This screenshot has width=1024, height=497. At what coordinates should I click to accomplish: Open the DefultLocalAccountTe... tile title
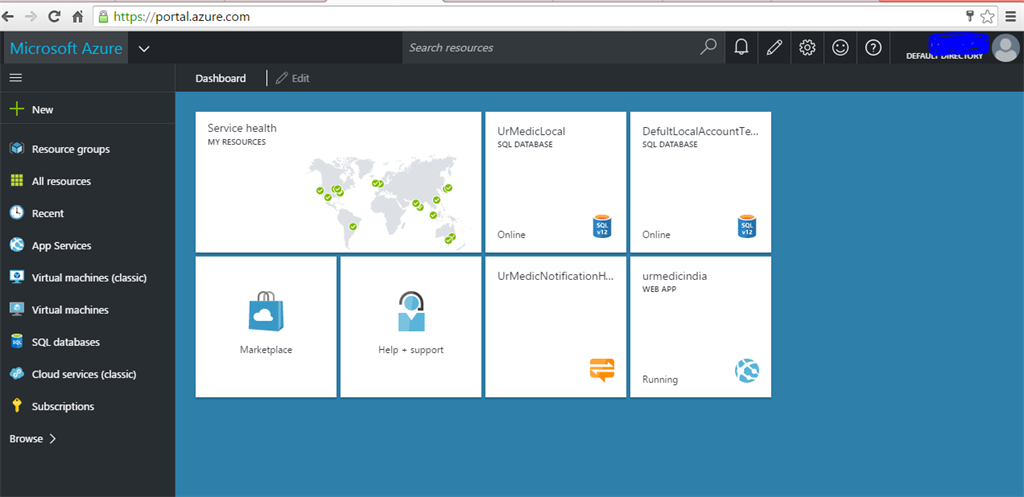[x=701, y=131]
